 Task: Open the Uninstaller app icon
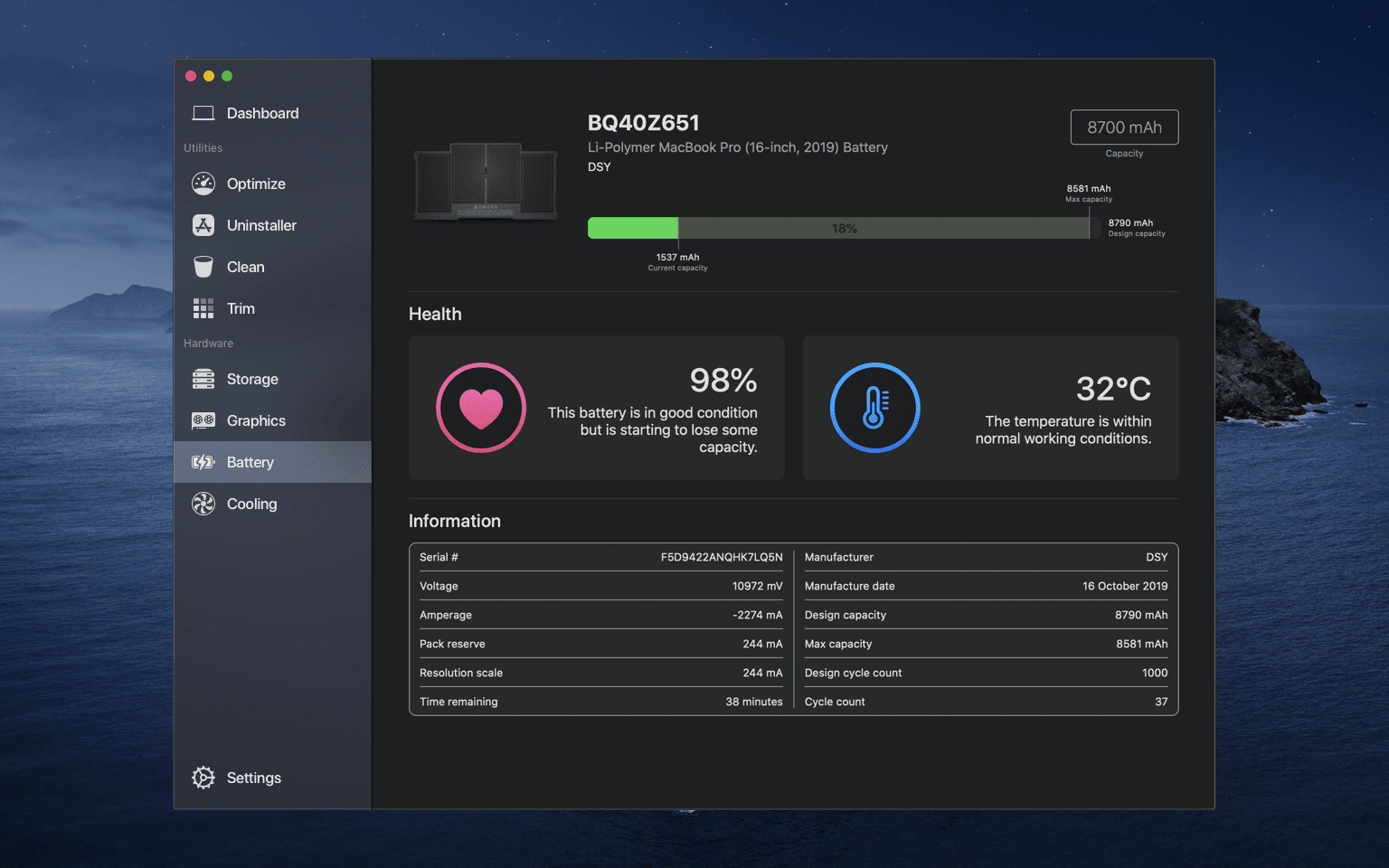(203, 225)
